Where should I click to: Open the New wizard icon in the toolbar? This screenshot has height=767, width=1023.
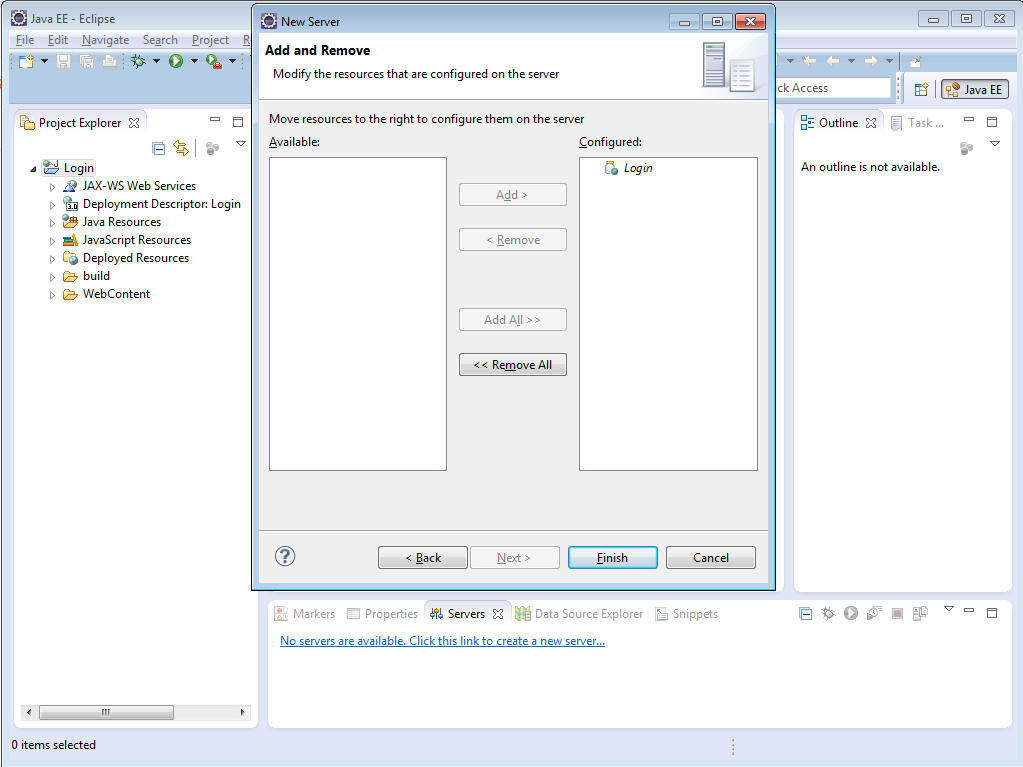[24, 60]
